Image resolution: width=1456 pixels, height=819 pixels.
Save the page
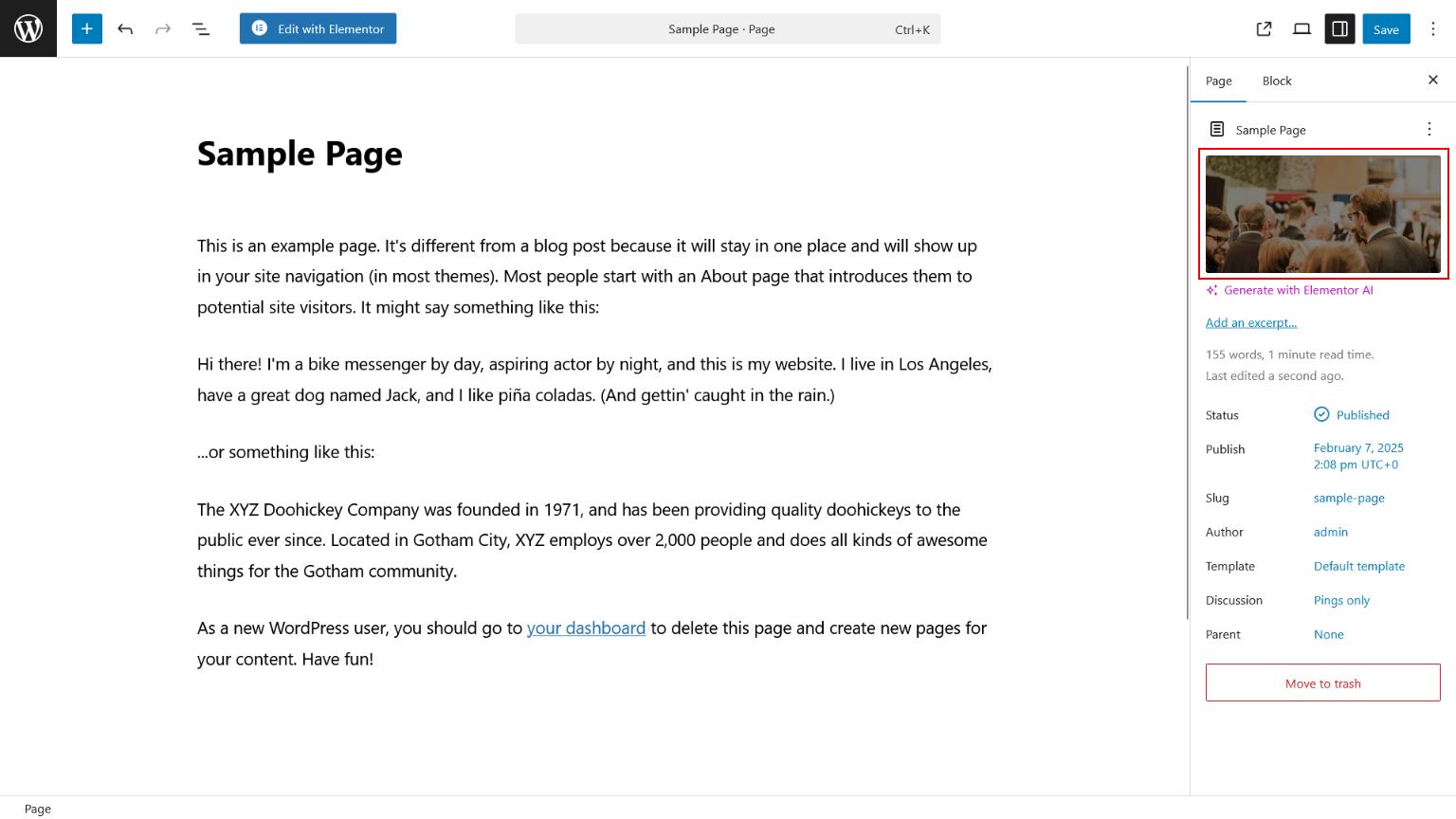1385,29
